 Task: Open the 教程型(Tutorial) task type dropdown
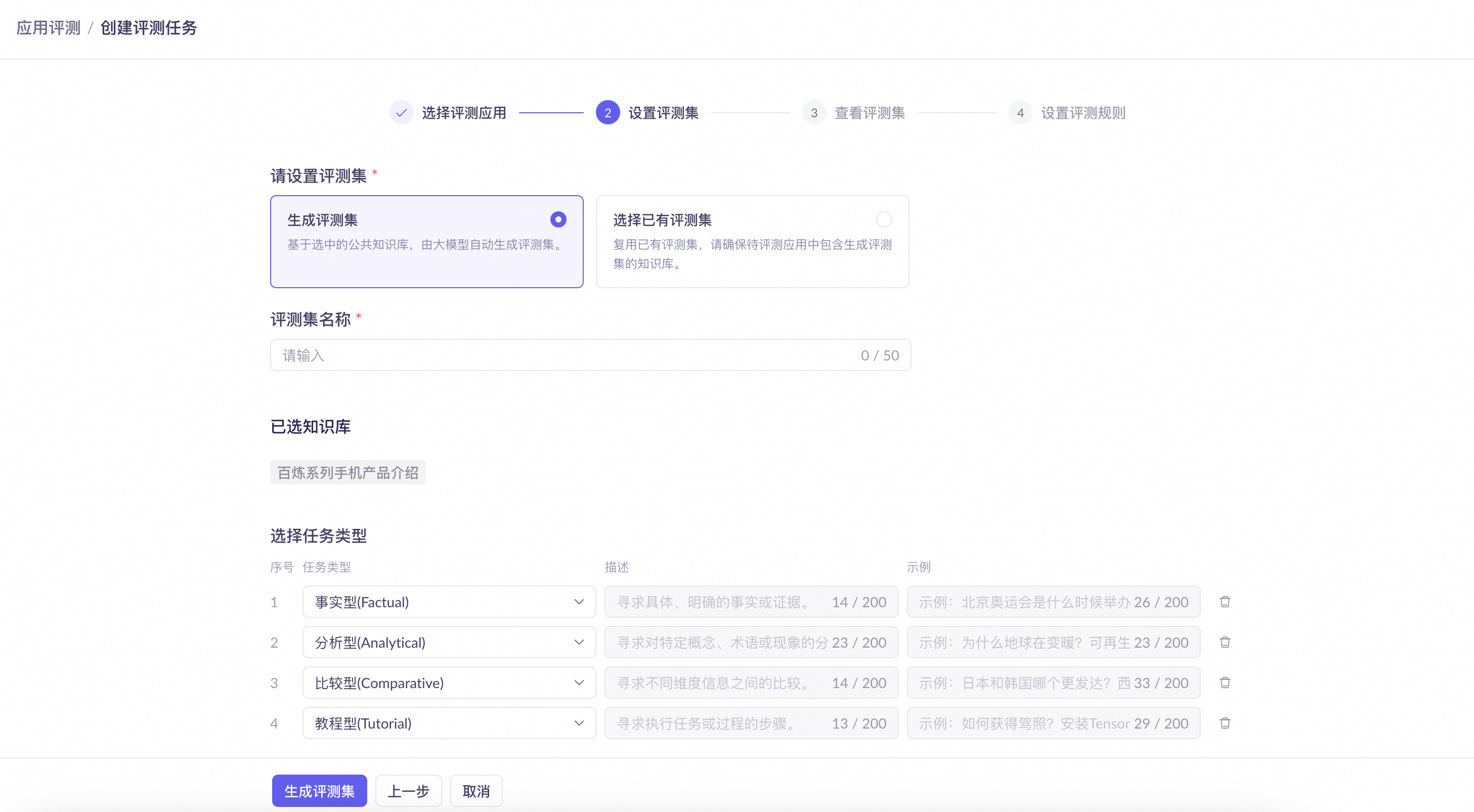[x=449, y=723]
